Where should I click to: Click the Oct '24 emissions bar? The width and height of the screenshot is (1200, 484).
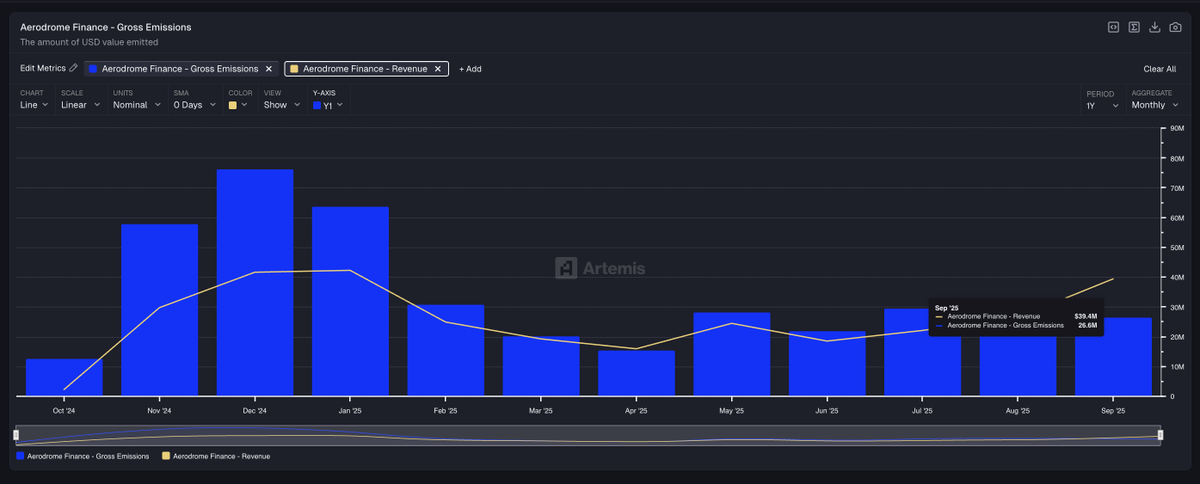(64, 378)
